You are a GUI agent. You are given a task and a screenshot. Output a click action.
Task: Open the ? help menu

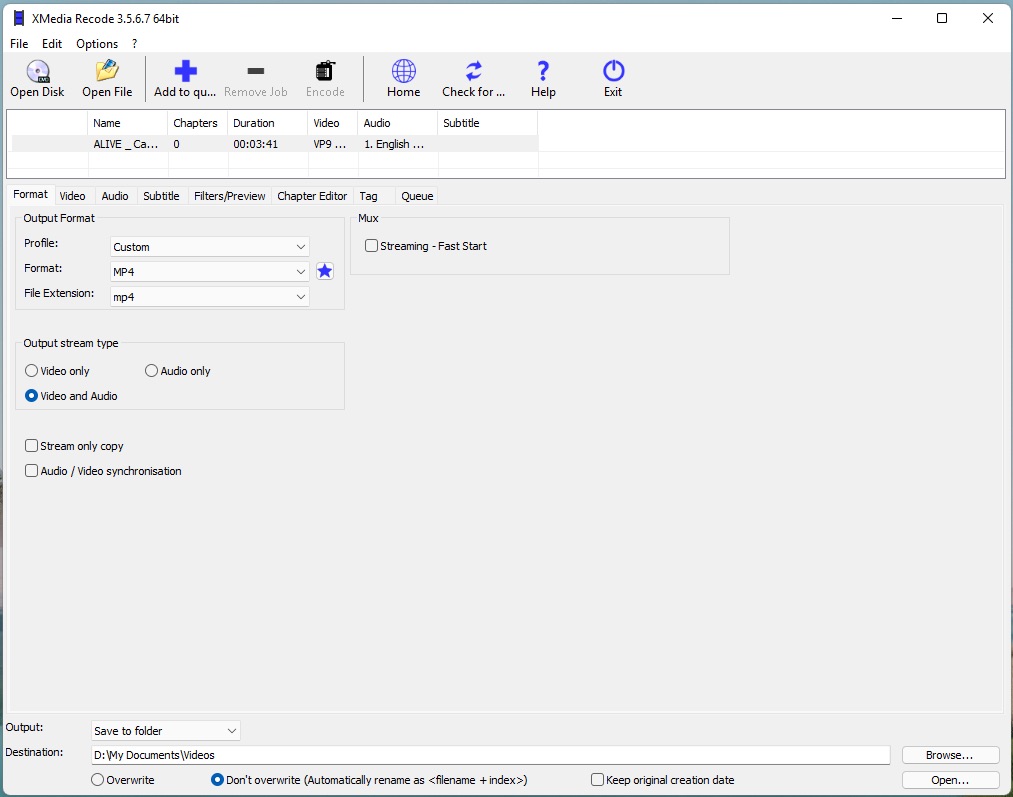[x=134, y=43]
